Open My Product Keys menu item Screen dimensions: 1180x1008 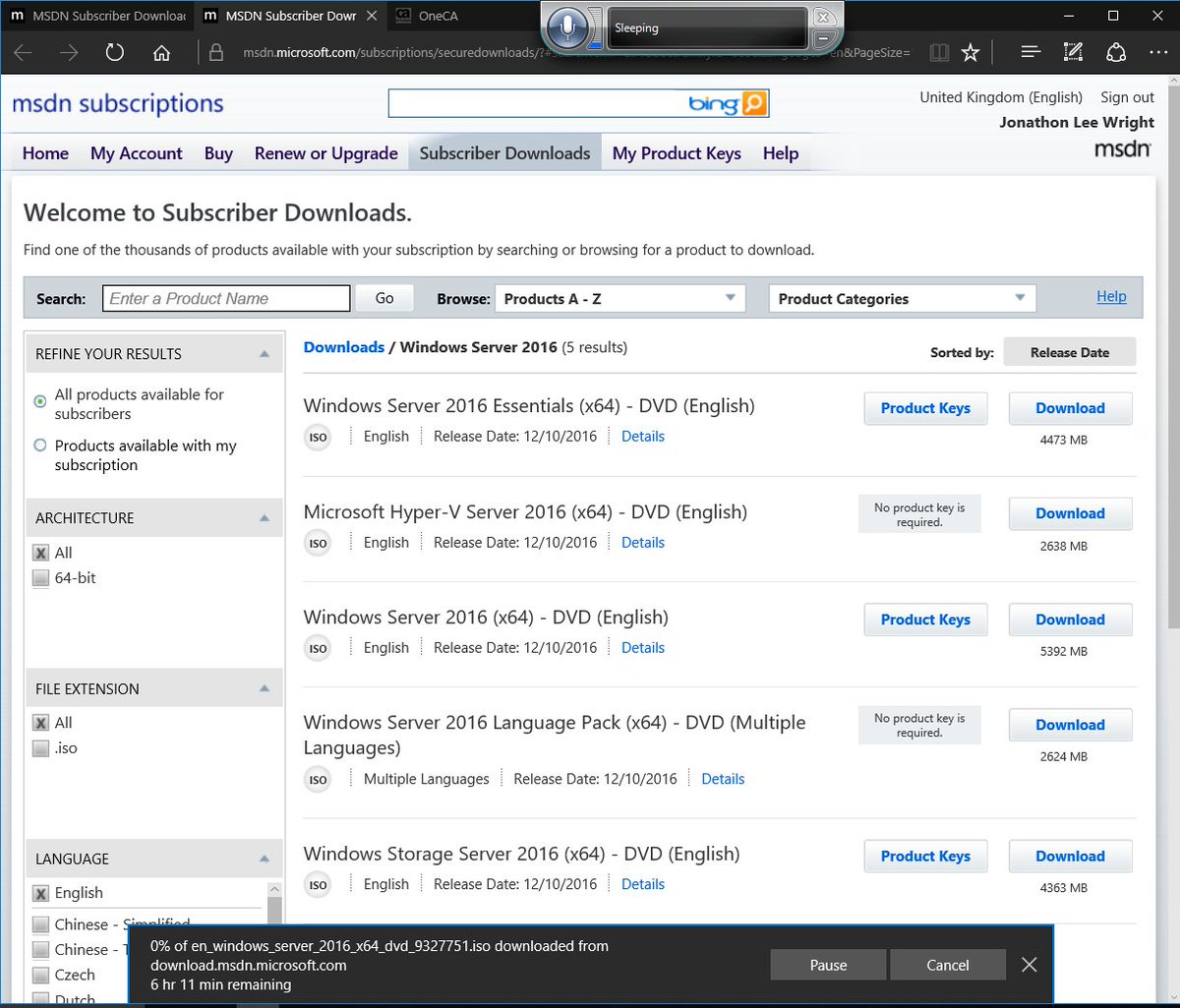point(677,153)
